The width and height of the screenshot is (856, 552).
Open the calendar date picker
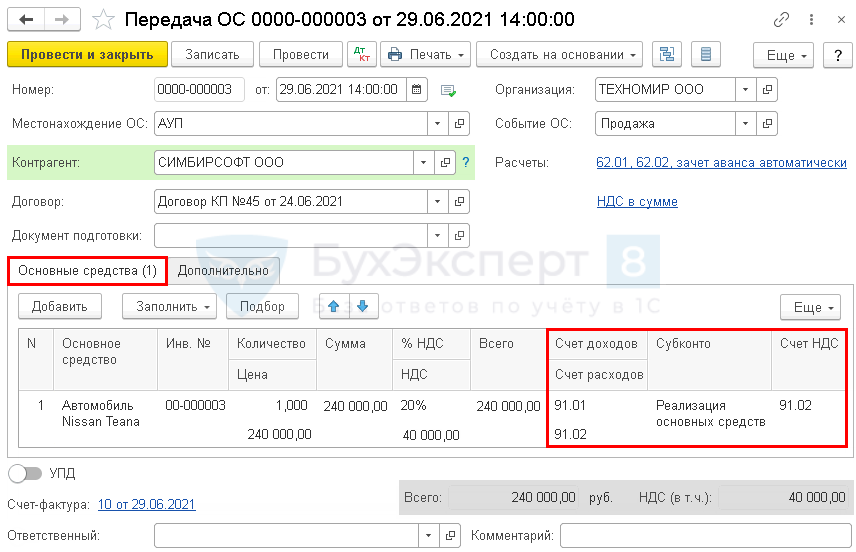(x=417, y=90)
